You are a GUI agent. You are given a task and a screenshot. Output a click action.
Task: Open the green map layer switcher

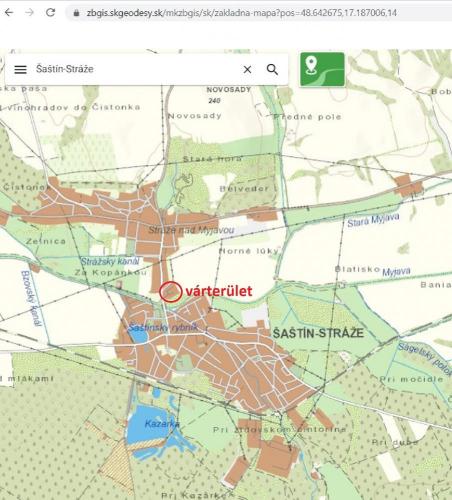(322, 69)
